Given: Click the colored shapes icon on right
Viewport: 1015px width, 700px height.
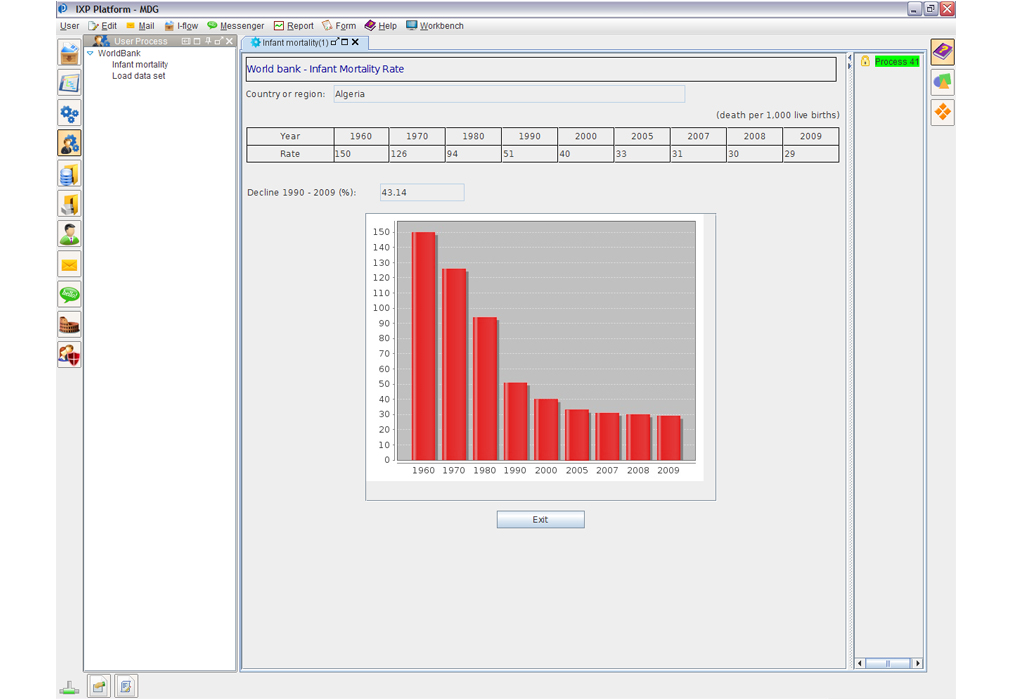Looking at the screenshot, I should point(942,82).
